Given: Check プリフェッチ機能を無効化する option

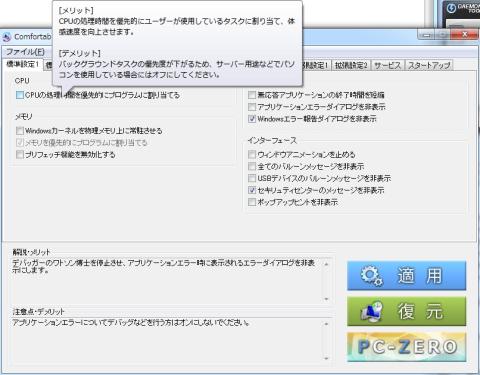Looking at the screenshot, I should (20, 155).
